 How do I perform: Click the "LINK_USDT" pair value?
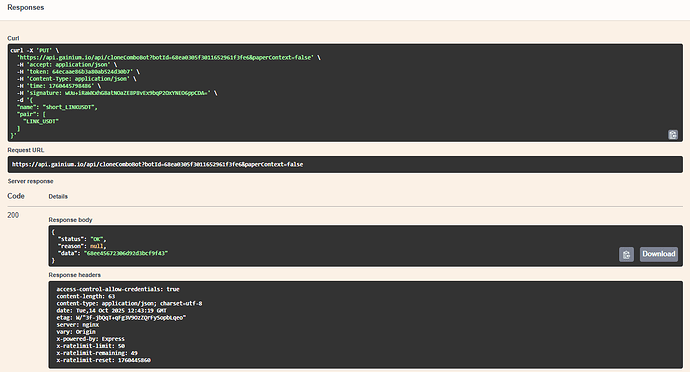pyautogui.click(x=41, y=121)
